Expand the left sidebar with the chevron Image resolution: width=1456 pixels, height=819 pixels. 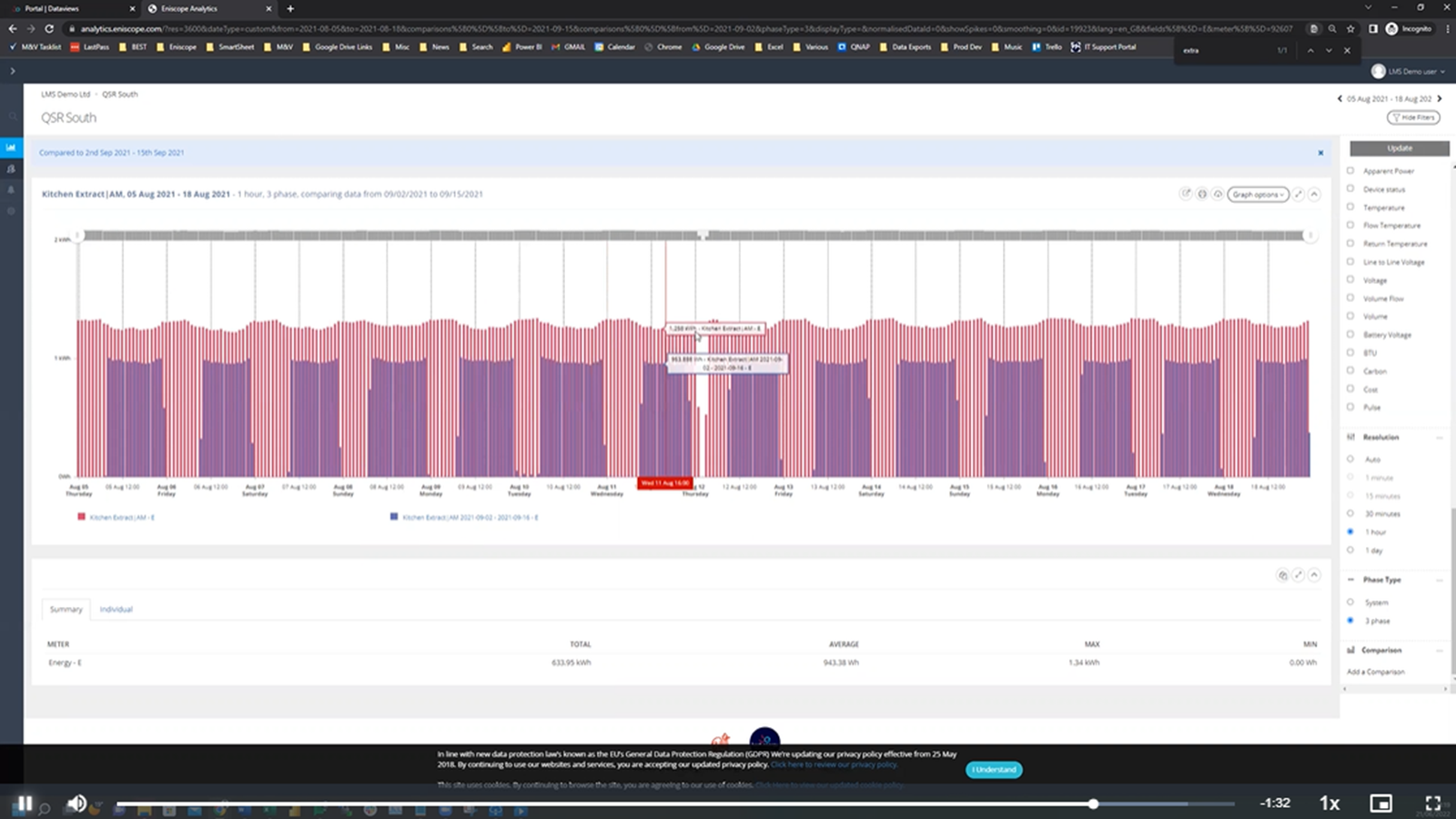click(x=13, y=71)
